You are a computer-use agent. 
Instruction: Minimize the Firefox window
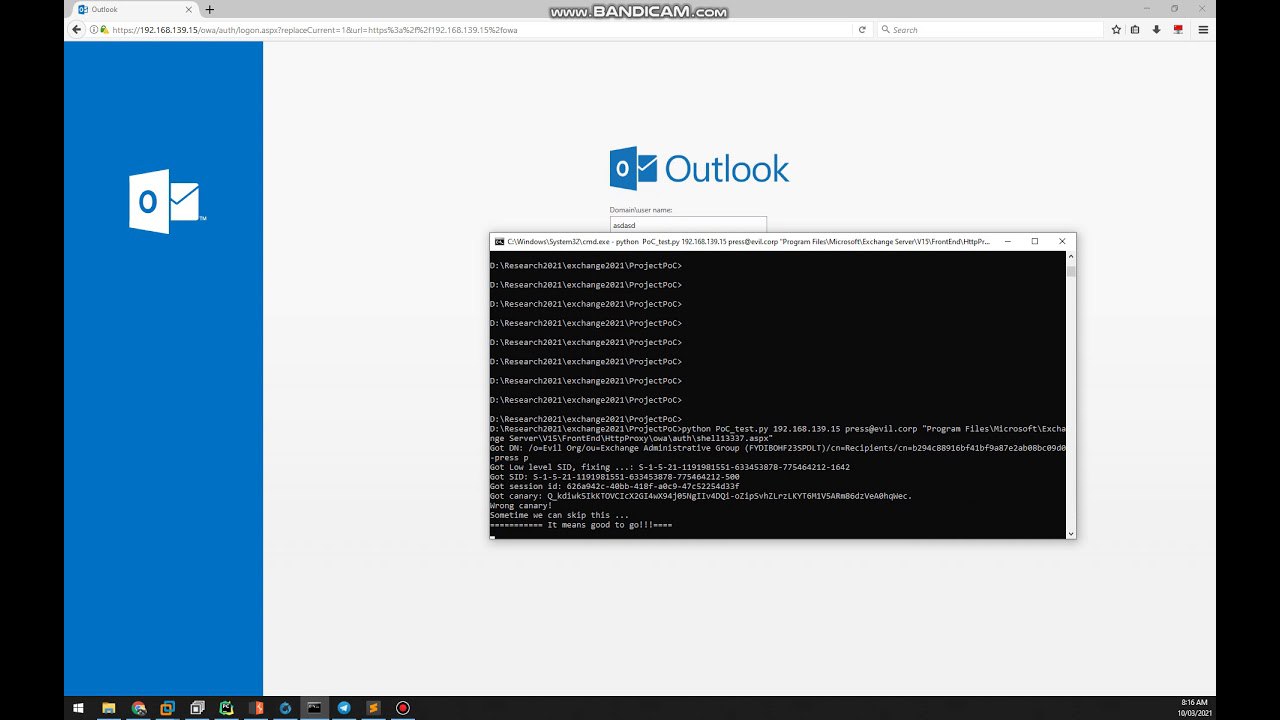[x=1147, y=9]
